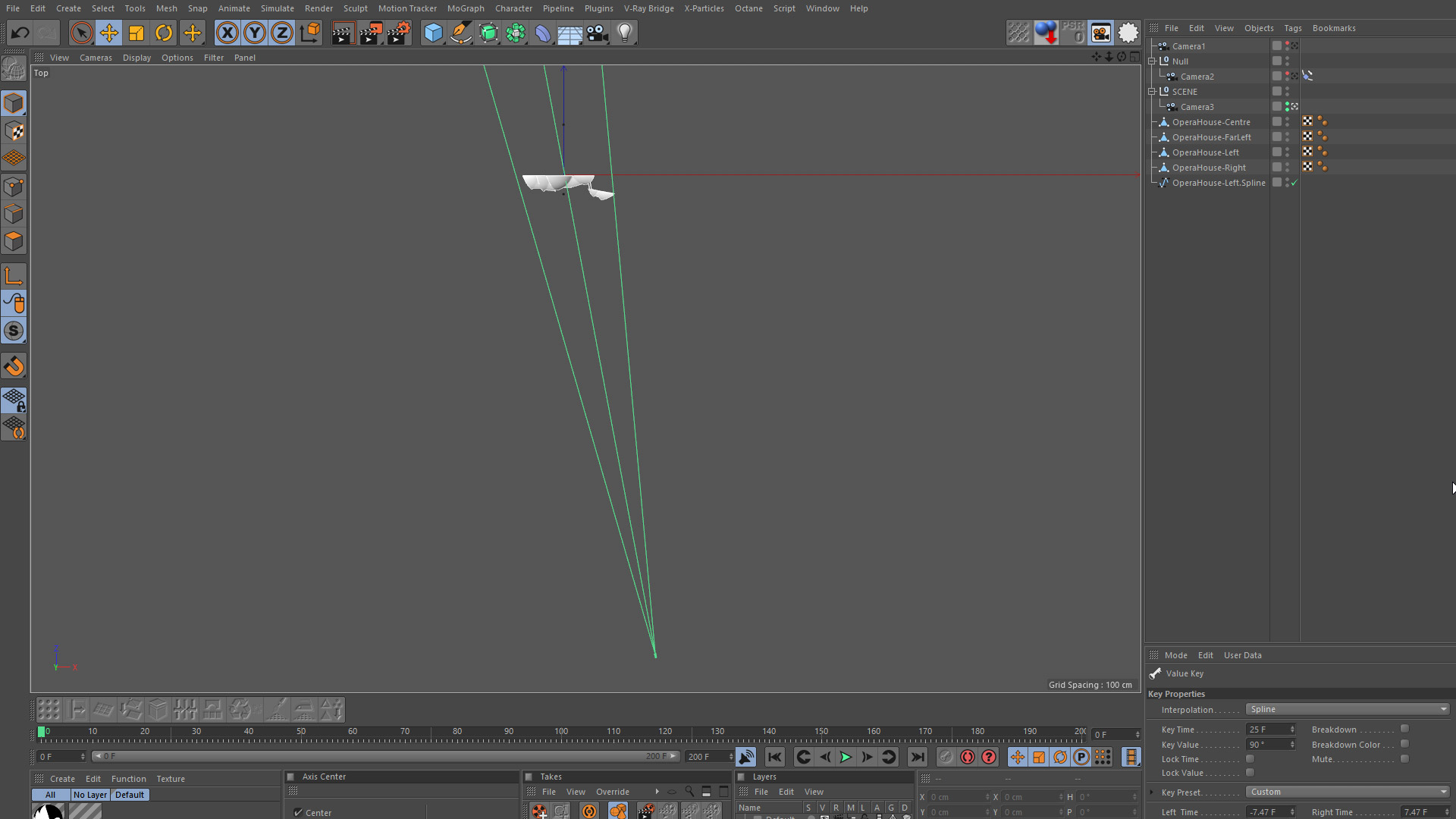Click the Undo arrow icon
The width and height of the screenshot is (1456, 819).
20,33
